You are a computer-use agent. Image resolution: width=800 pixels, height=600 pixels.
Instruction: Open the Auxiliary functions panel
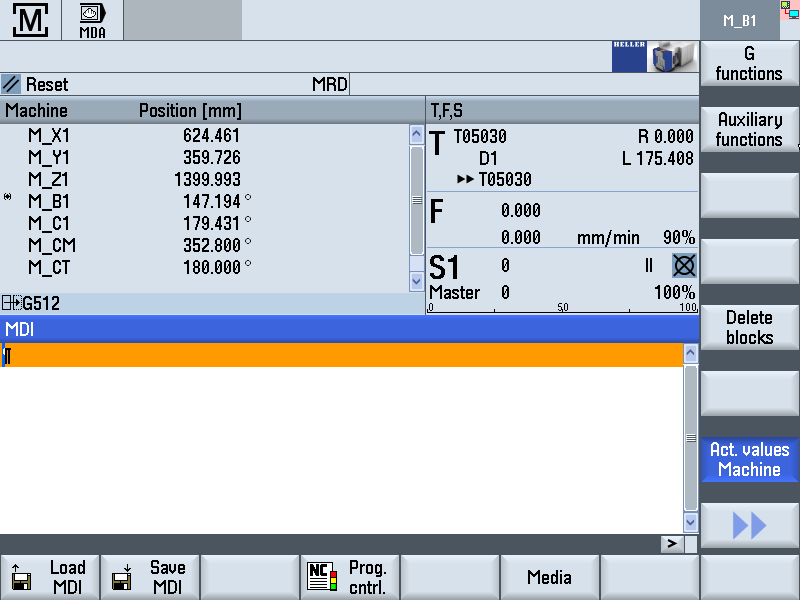click(x=749, y=130)
